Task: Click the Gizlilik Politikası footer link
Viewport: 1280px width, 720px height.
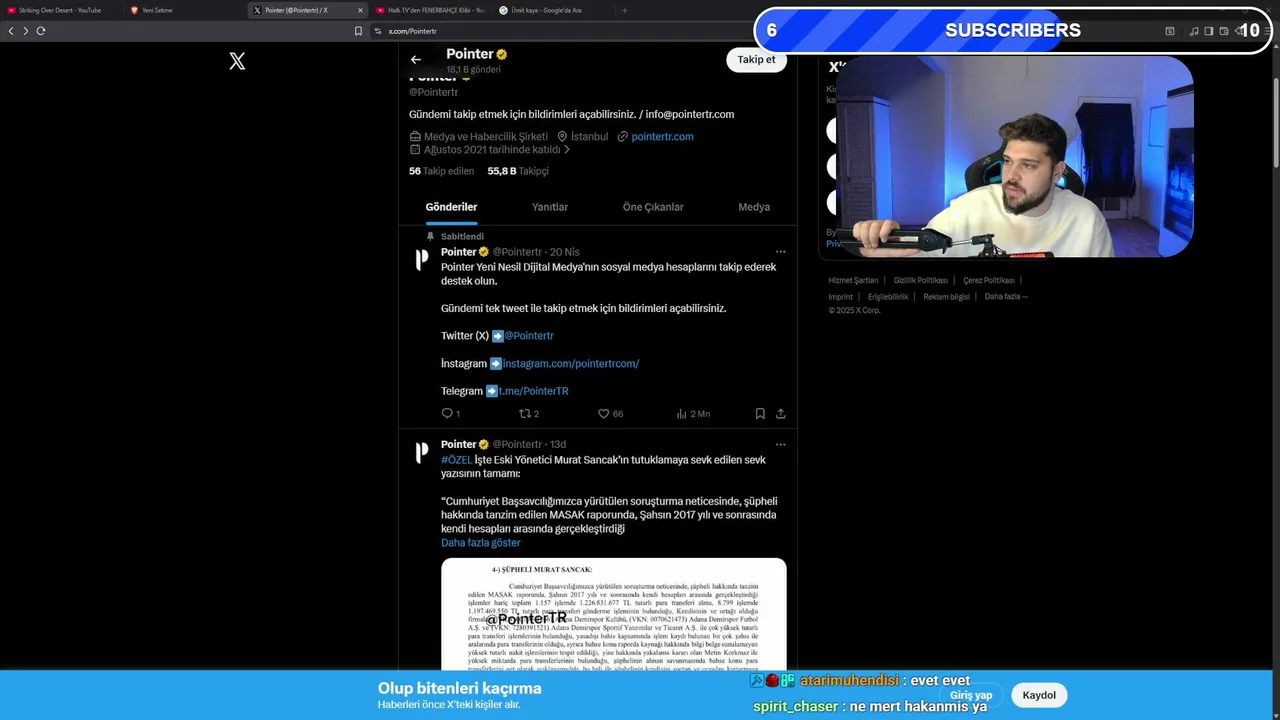Action: click(920, 280)
